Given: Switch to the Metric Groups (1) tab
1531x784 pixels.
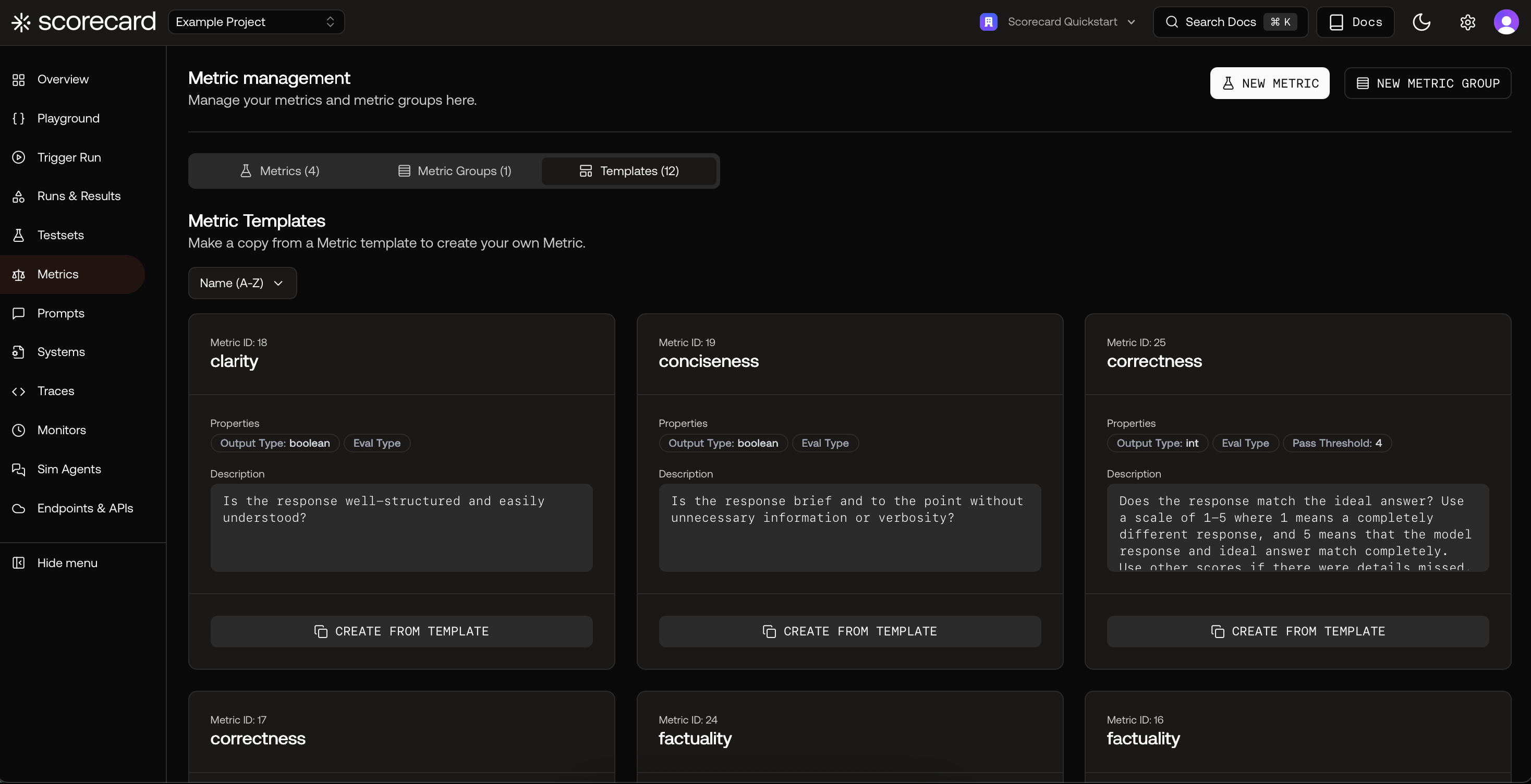Looking at the screenshot, I should tap(454, 171).
